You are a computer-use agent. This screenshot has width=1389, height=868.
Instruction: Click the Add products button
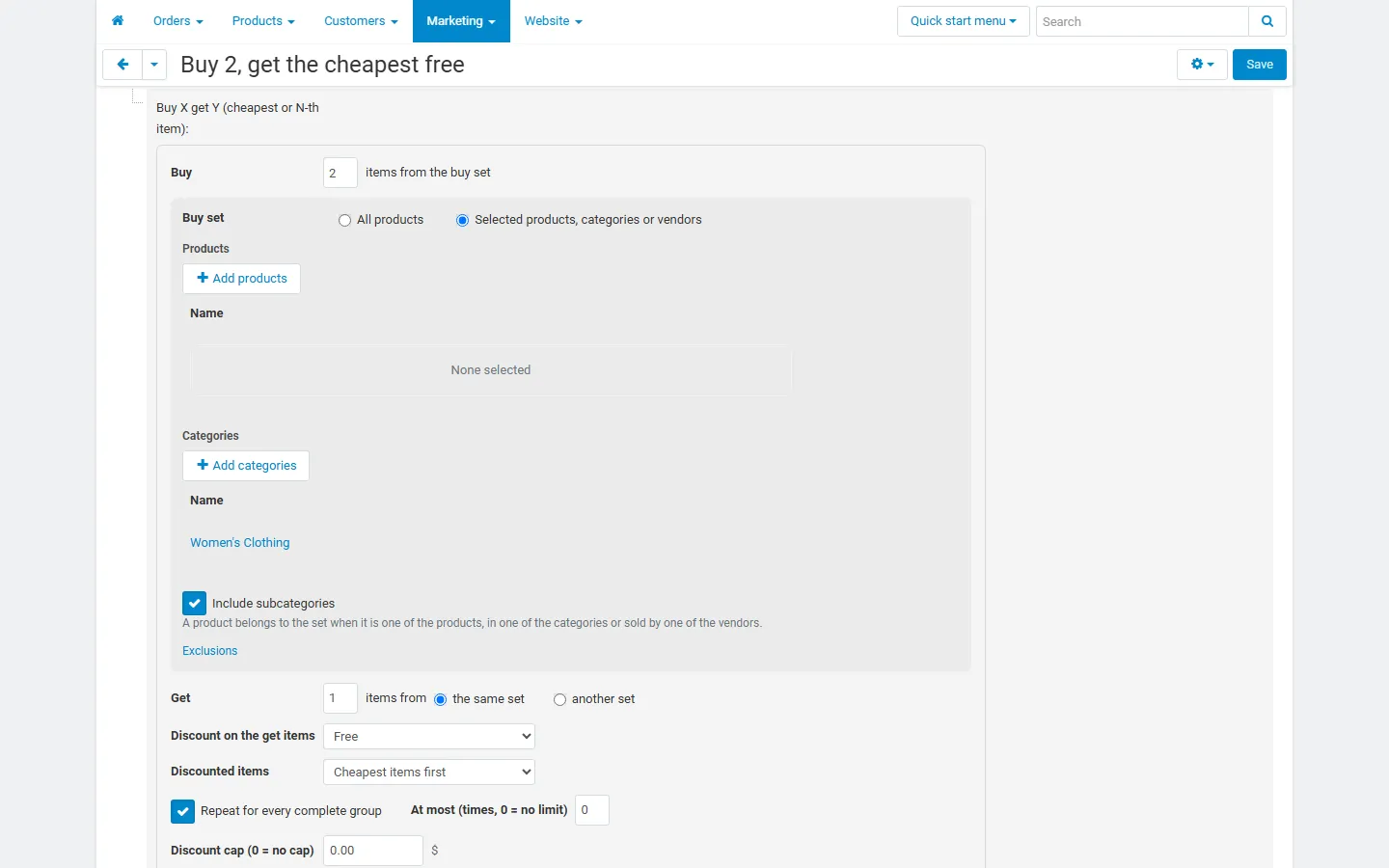pos(241,279)
